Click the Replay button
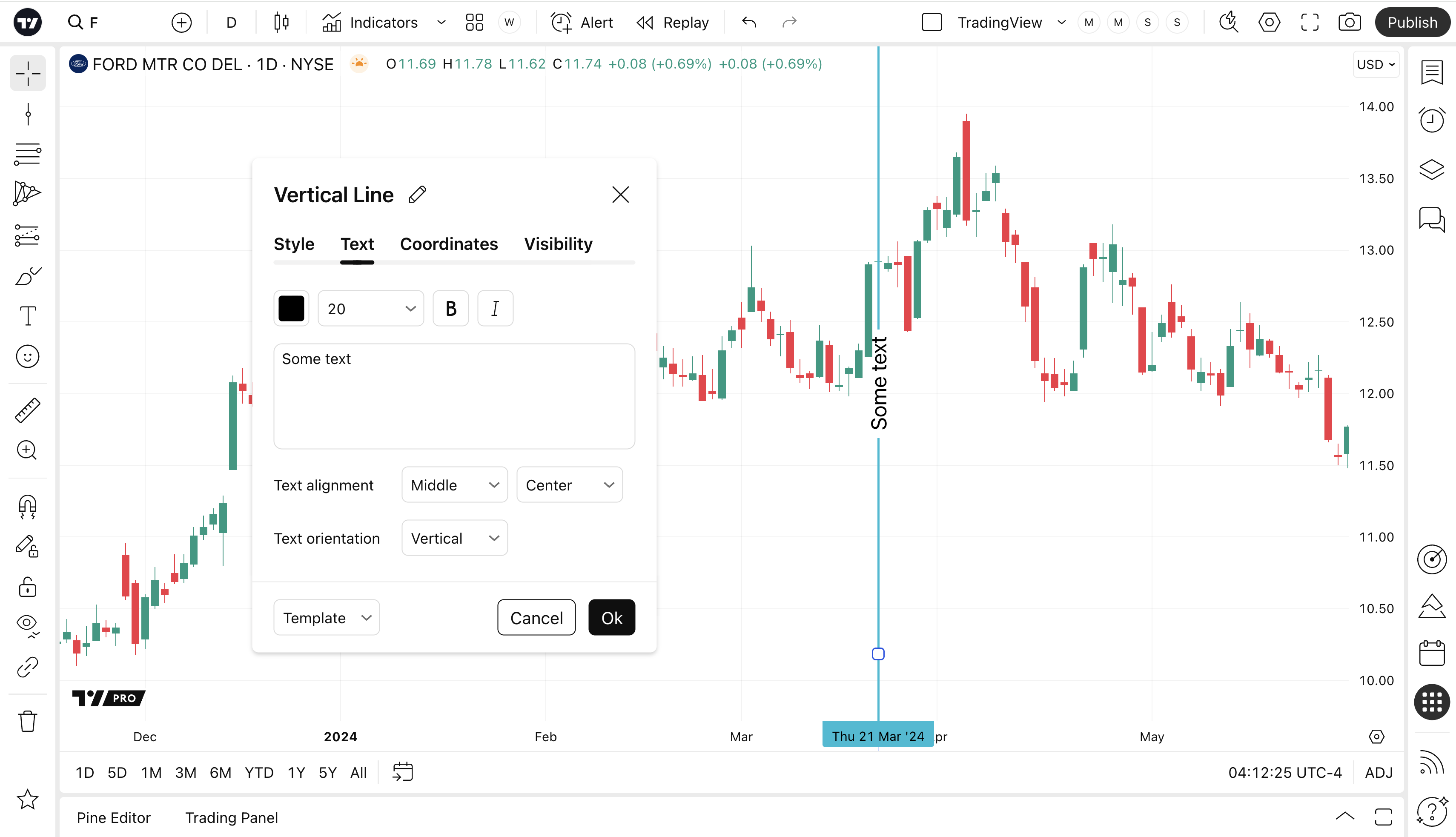Screen dimensions: 1456x837 click(673, 23)
